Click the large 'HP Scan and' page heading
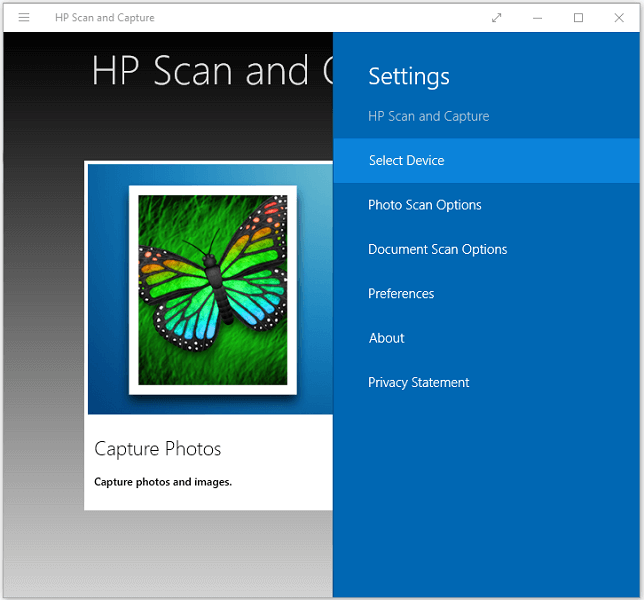 point(212,71)
